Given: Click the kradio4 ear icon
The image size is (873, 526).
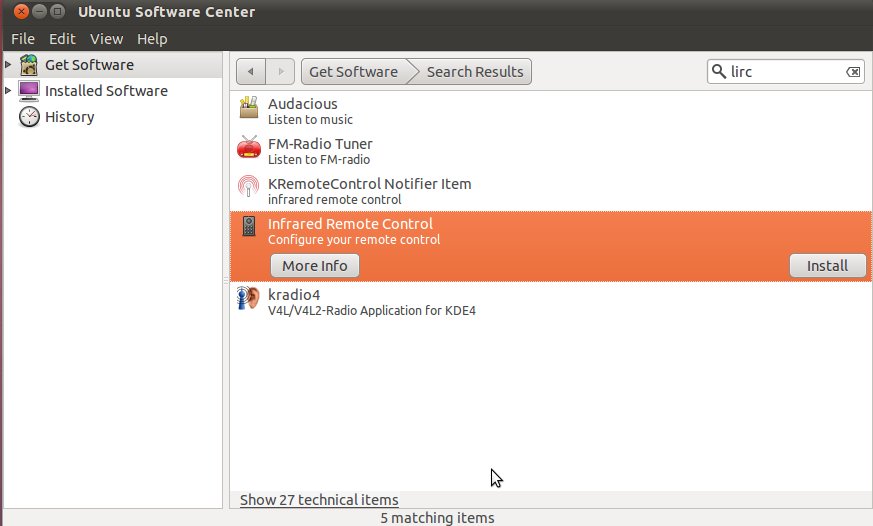Looking at the screenshot, I should (x=248, y=298).
